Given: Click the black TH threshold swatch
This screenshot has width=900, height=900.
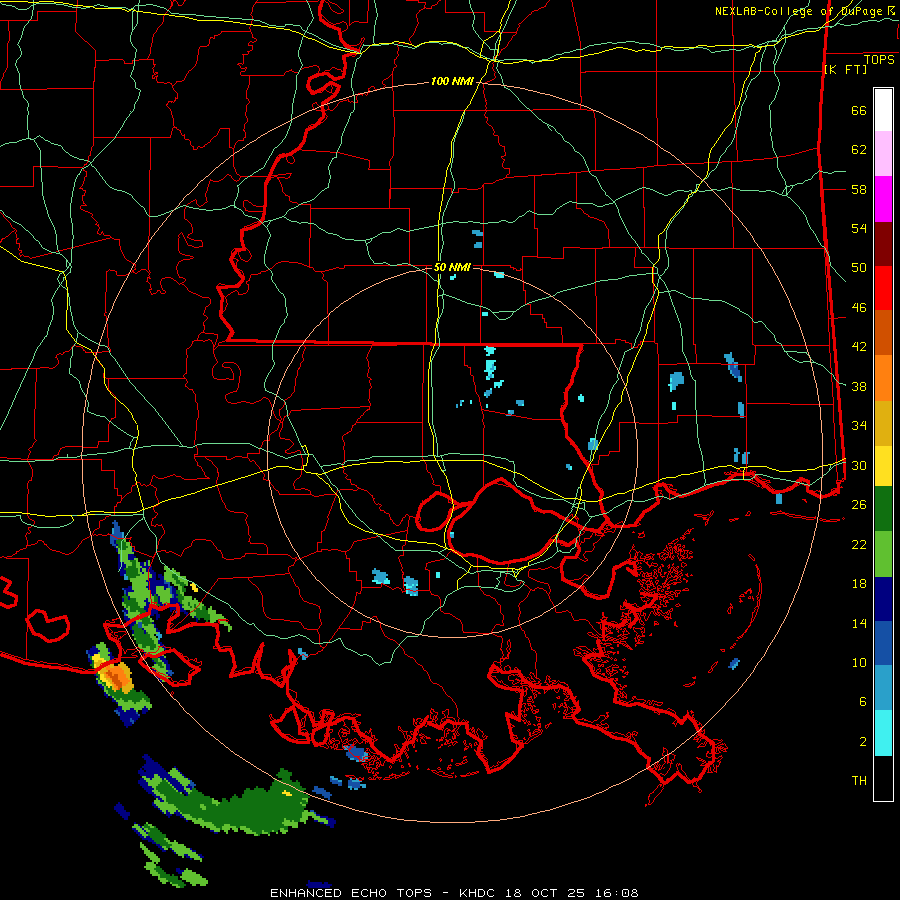Looking at the screenshot, I should [x=883, y=778].
